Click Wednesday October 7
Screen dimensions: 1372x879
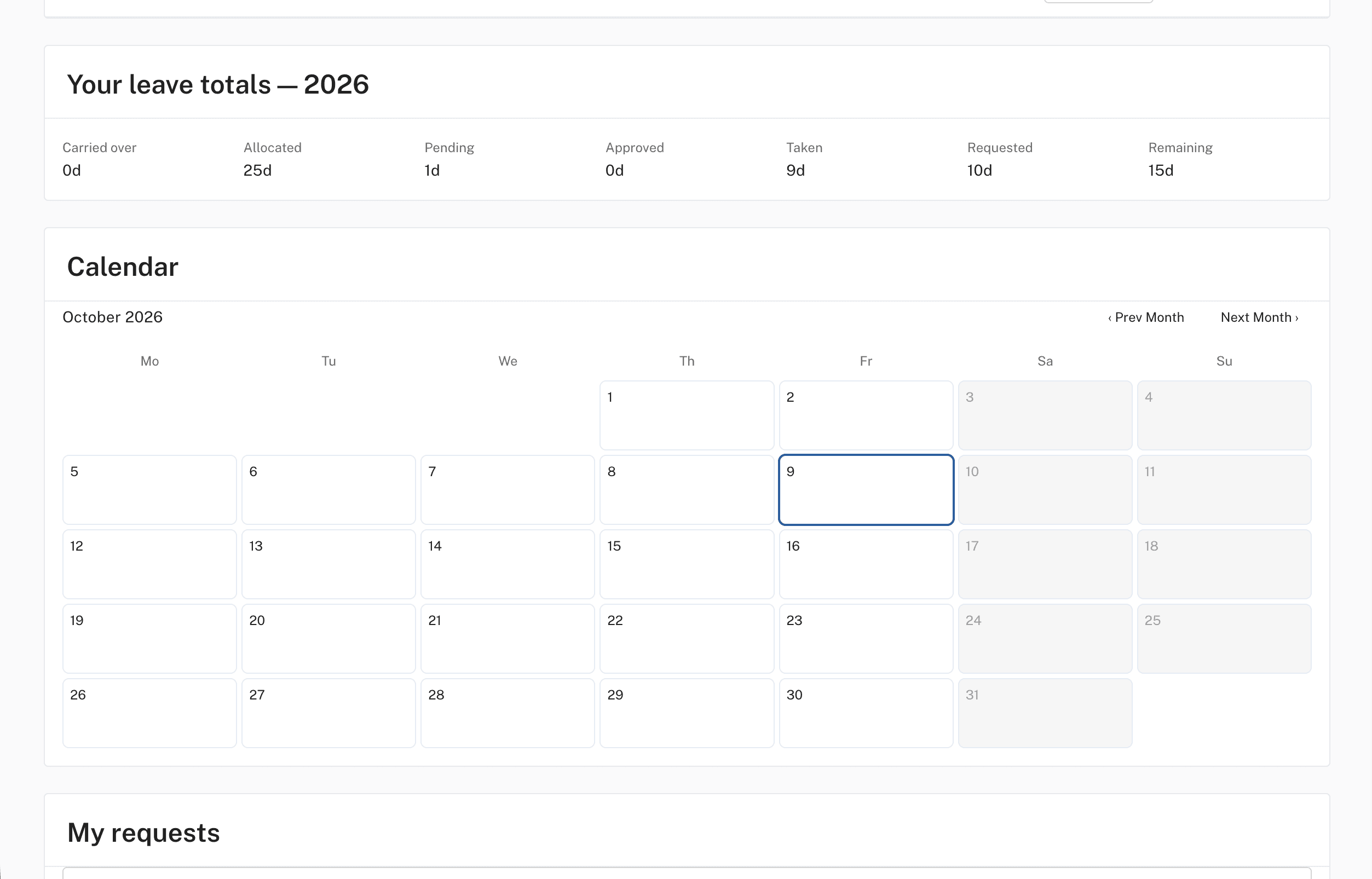tap(508, 490)
